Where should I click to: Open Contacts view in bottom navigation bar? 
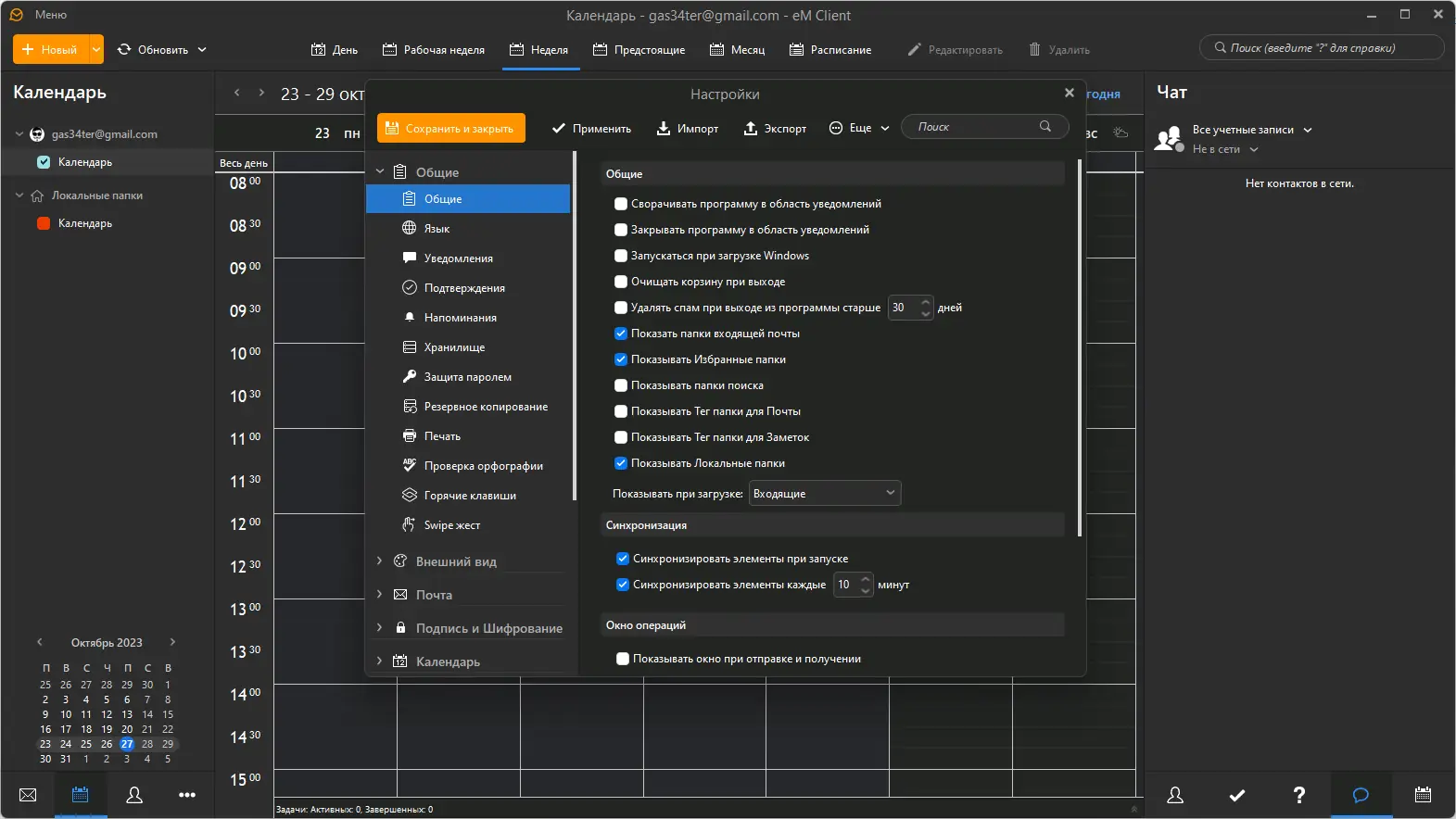pos(134,795)
